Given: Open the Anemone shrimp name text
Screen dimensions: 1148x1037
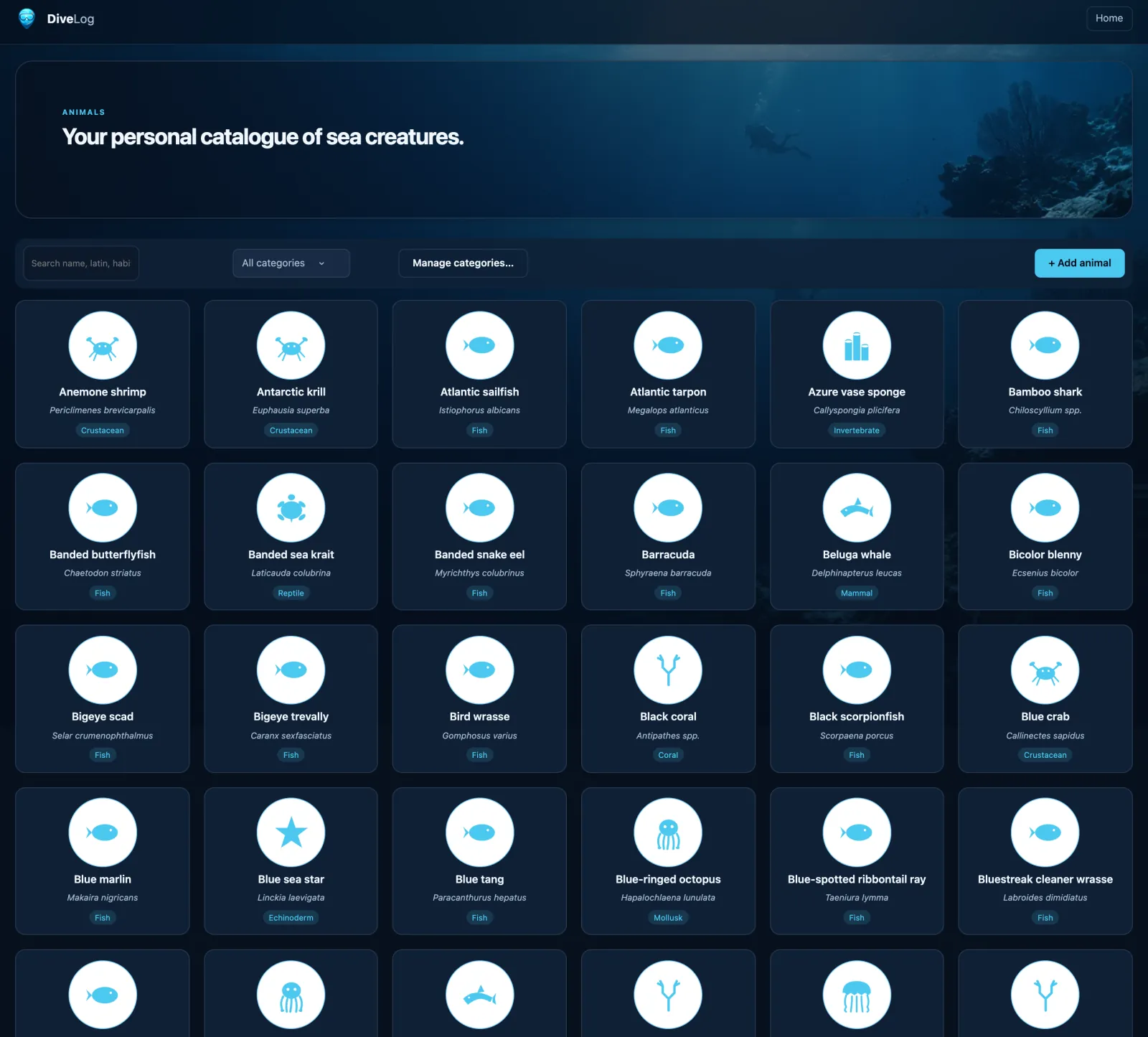Looking at the screenshot, I should click(x=103, y=392).
